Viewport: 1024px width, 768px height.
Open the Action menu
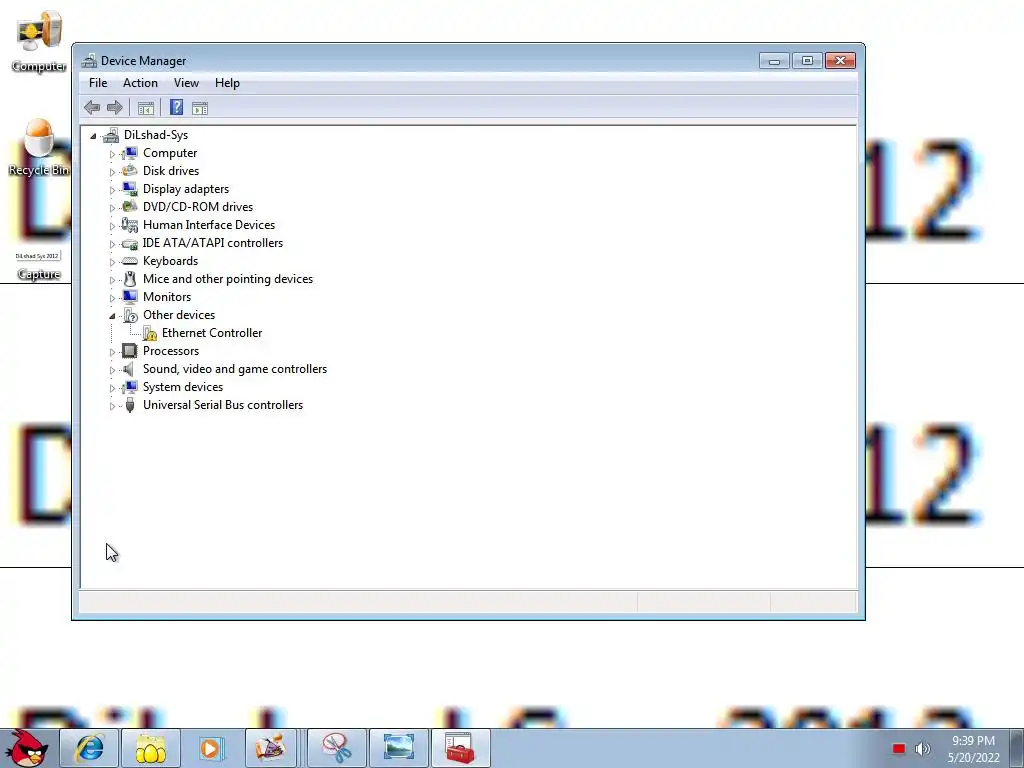[x=140, y=83]
